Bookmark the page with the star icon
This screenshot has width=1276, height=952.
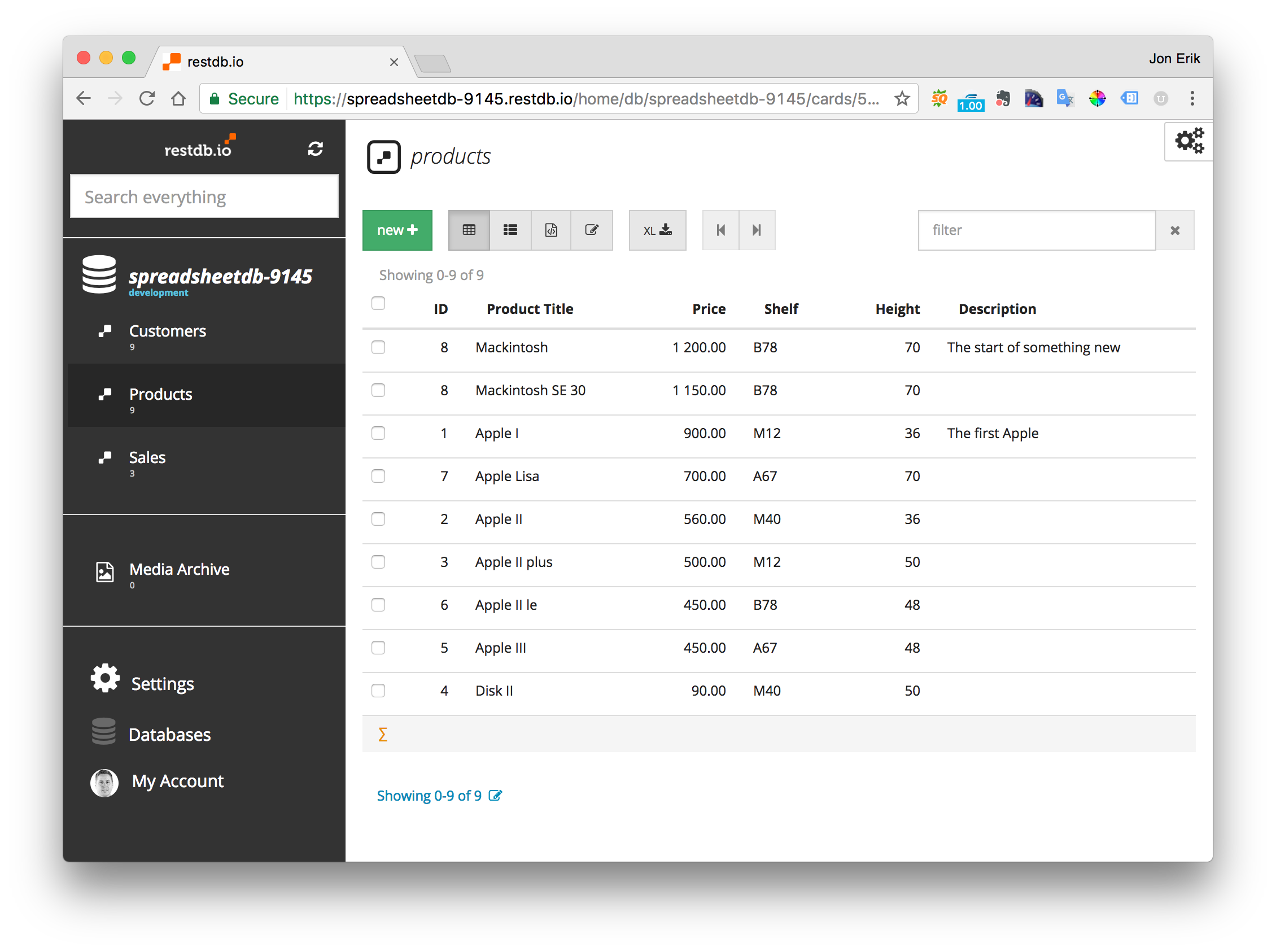(902, 99)
